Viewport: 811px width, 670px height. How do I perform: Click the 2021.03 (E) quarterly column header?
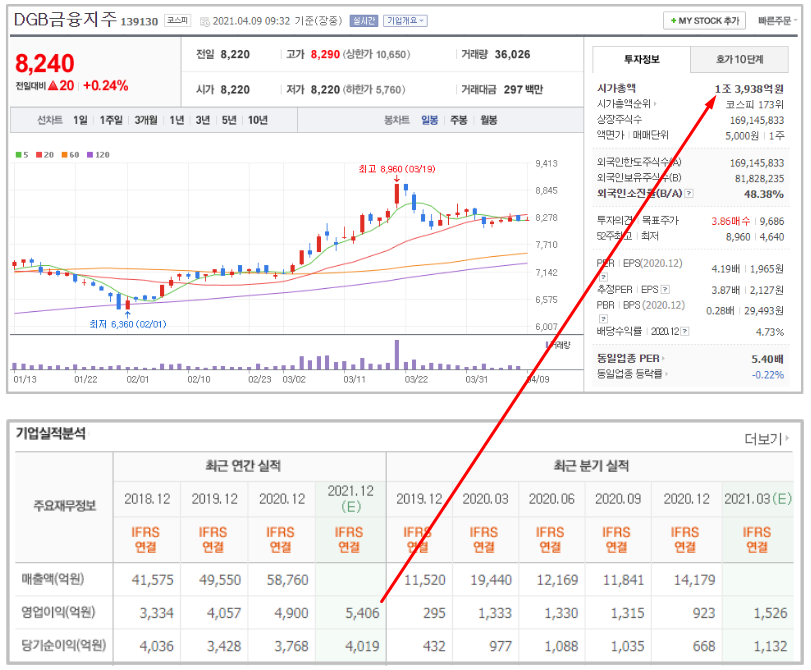tap(758, 499)
